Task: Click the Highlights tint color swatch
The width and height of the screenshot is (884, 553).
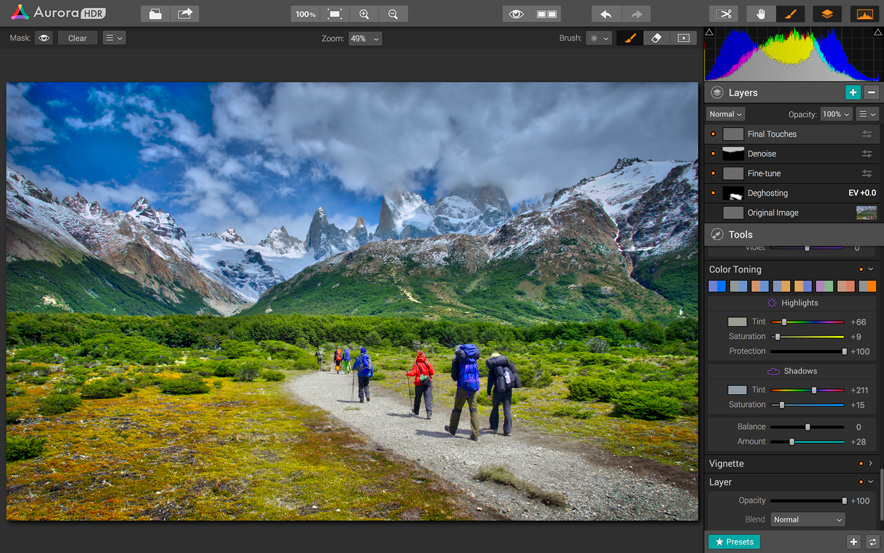Action: coord(737,322)
